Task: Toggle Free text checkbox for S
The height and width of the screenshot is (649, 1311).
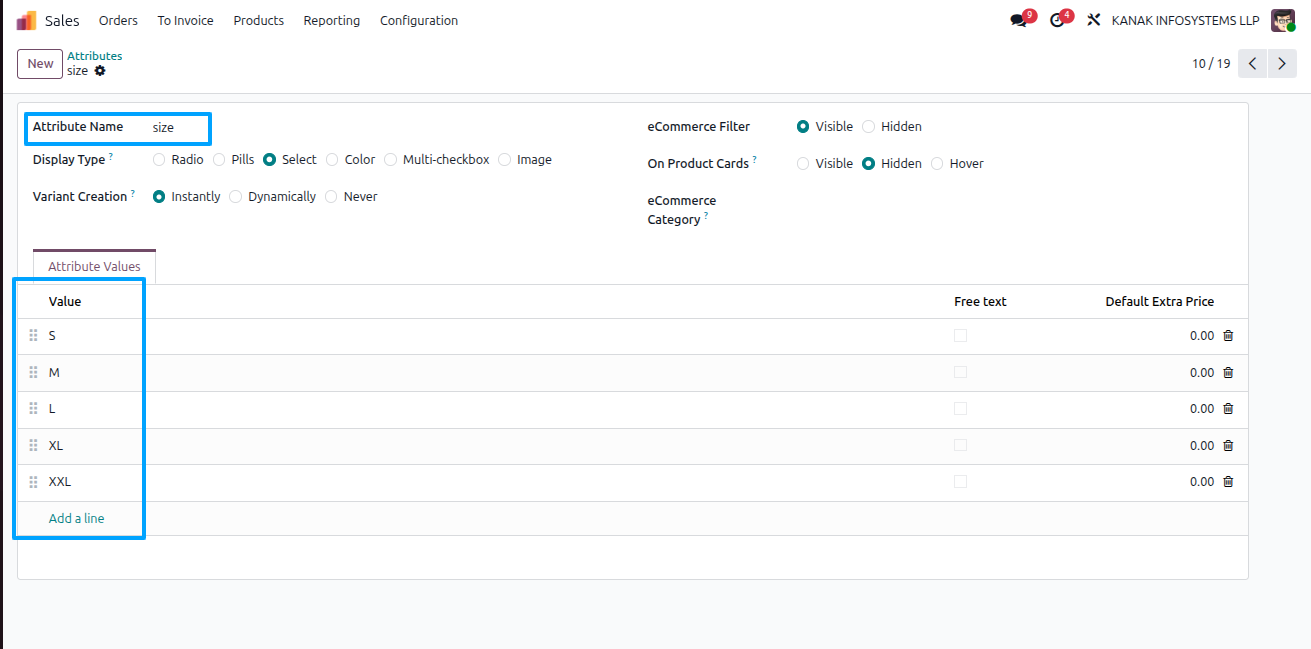Action: (x=961, y=336)
